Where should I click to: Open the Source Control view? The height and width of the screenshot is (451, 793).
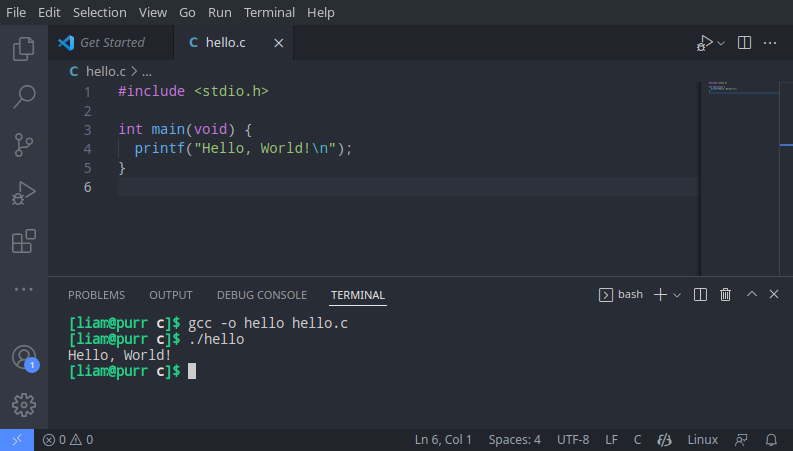23,144
